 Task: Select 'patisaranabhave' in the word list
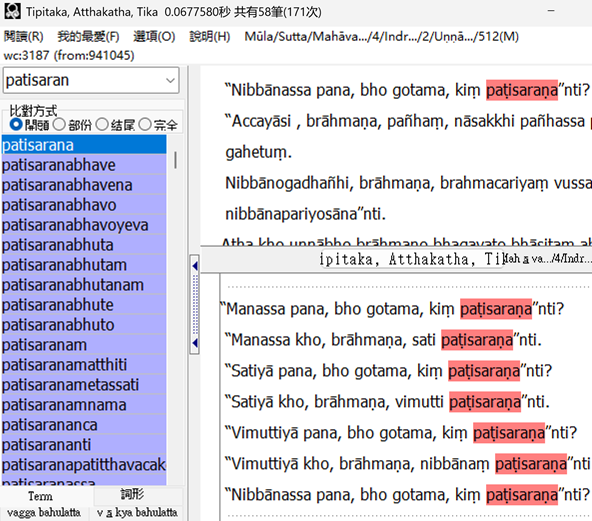click(x=84, y=165)
